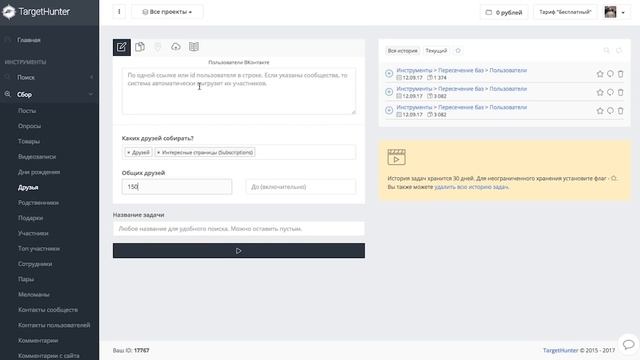This screenshot has width=640, height=360.
Task: Click the history search icon
Action: [x=607, y=51]
